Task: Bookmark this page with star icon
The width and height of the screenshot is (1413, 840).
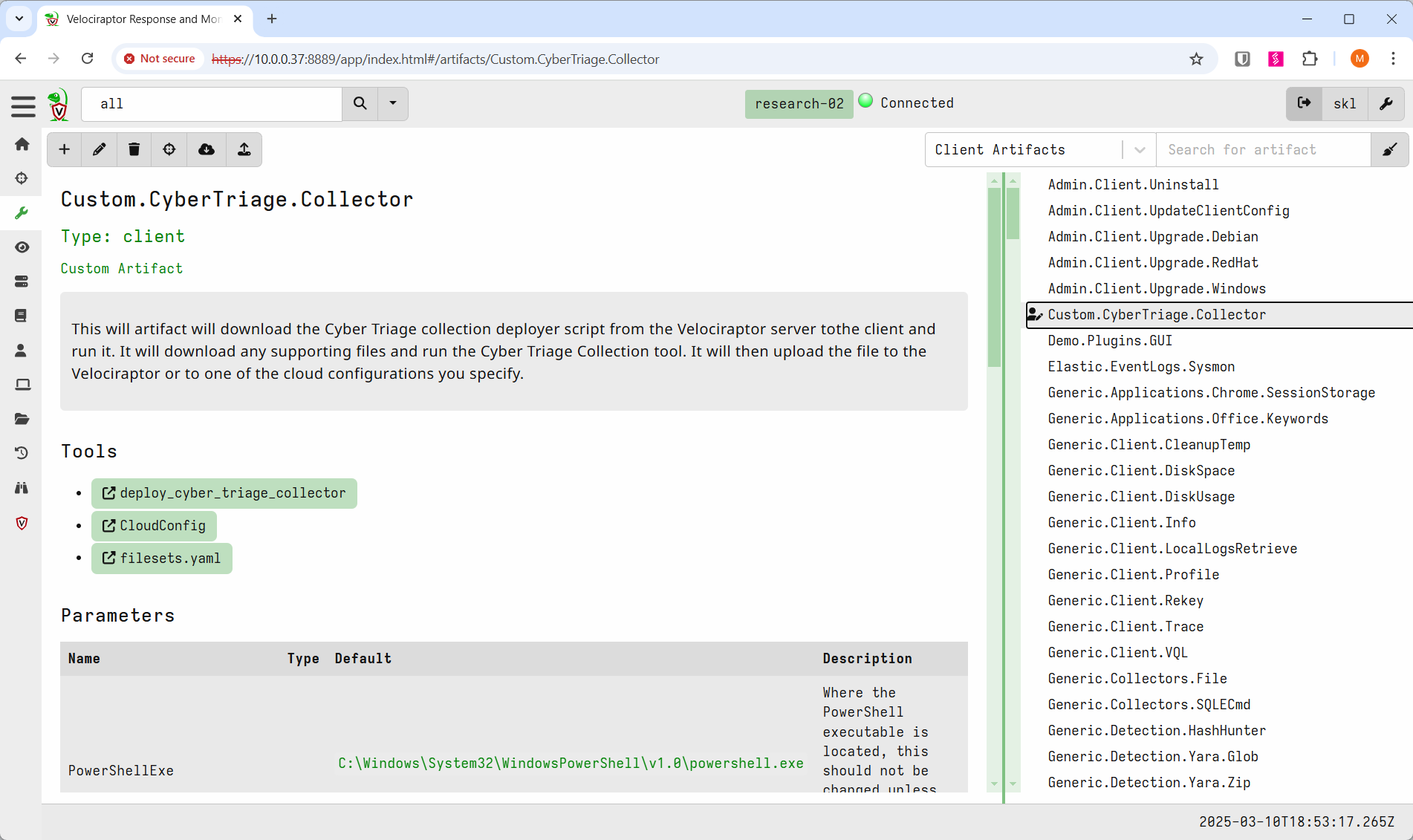Action: click(1196, 59)
